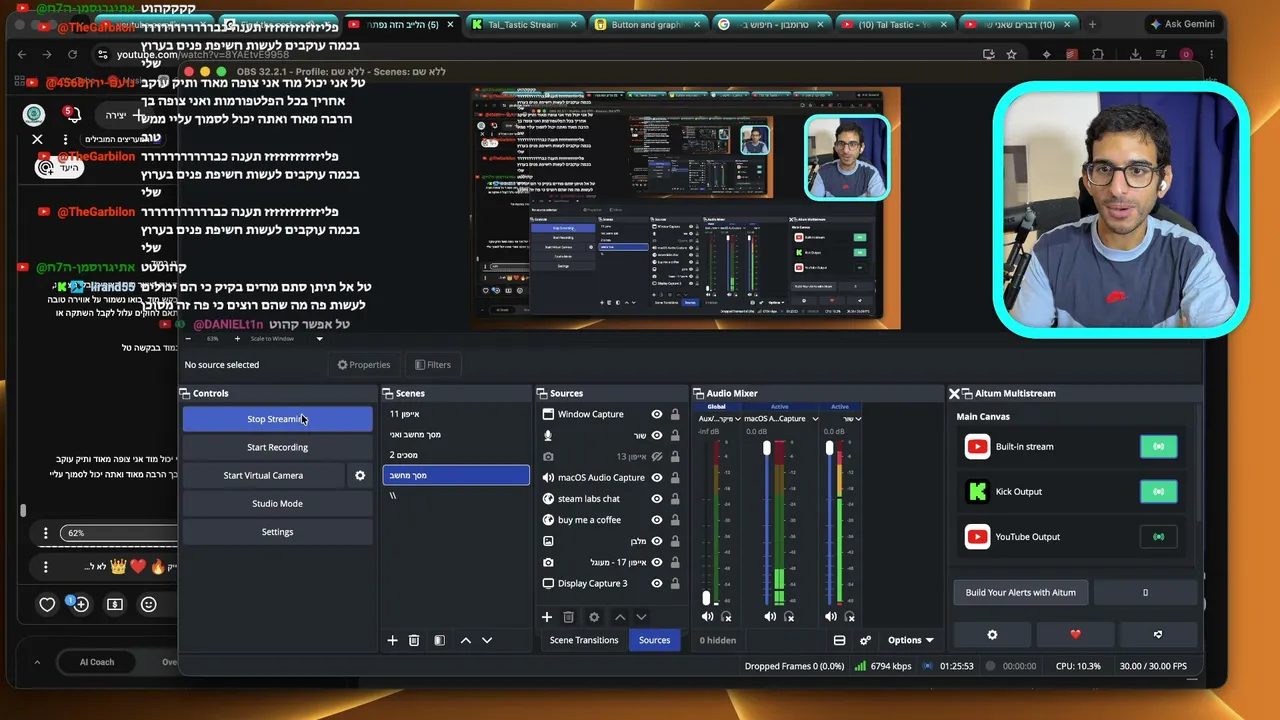Open a new Chrome tab with plus

pyautogui.click(x=1092, y=24)
